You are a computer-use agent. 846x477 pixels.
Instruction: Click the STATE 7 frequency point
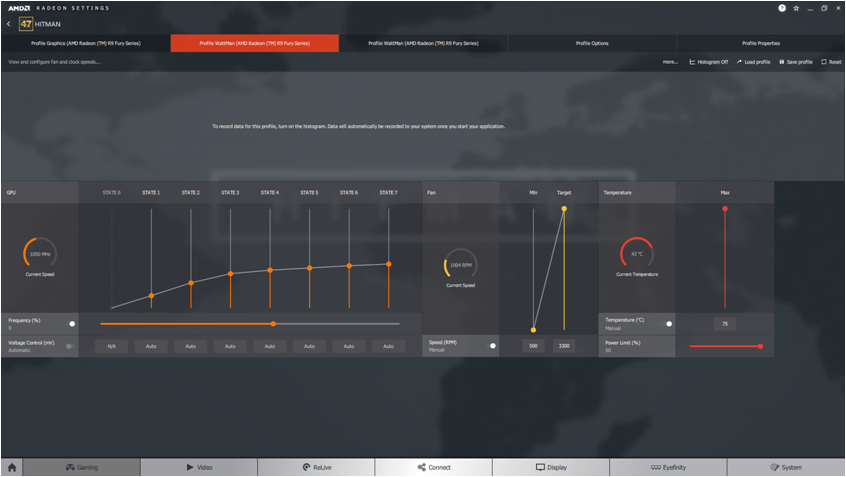(x=388, y=264)
